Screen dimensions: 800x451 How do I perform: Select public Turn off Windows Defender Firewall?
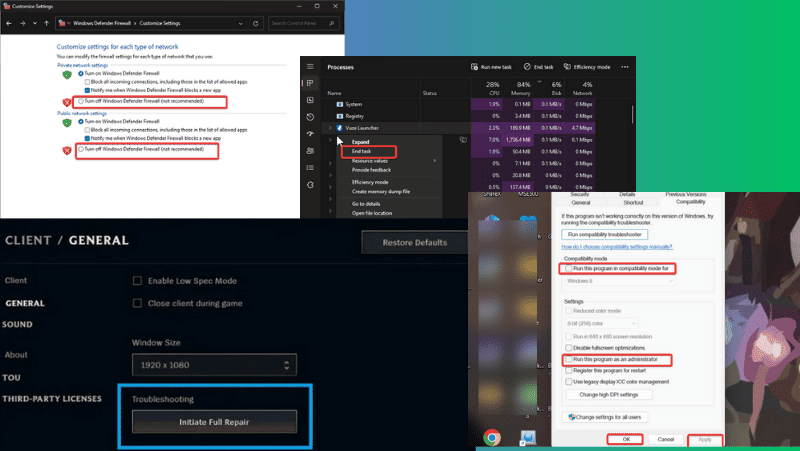81,149
